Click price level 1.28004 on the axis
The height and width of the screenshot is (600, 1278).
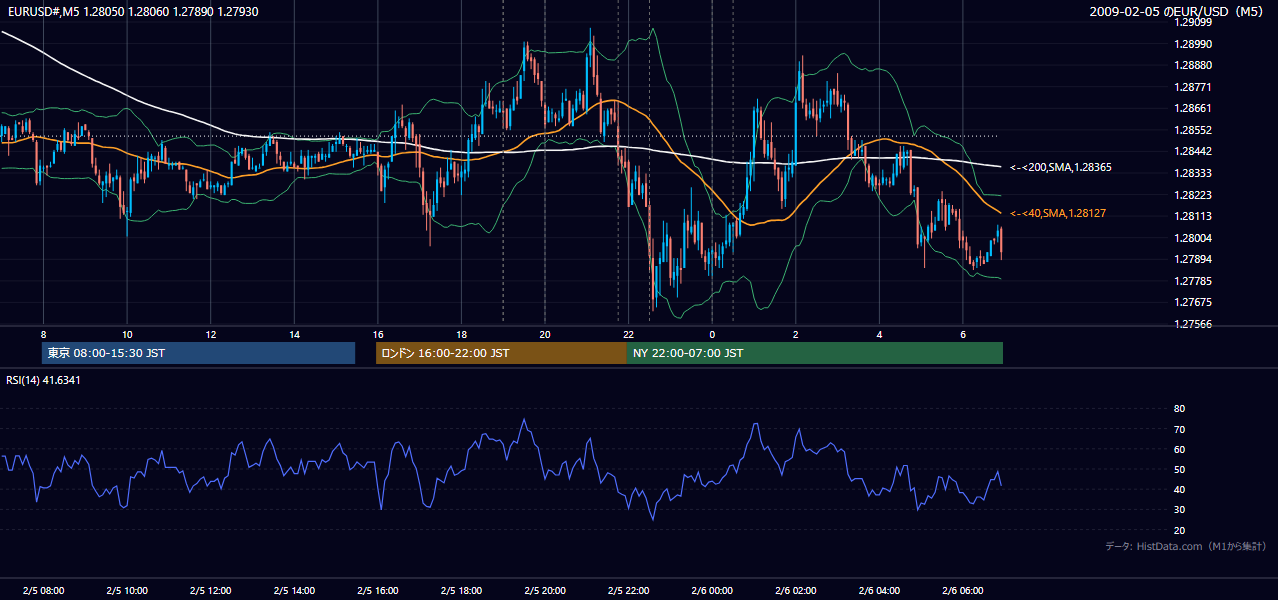click(1192, 238)
